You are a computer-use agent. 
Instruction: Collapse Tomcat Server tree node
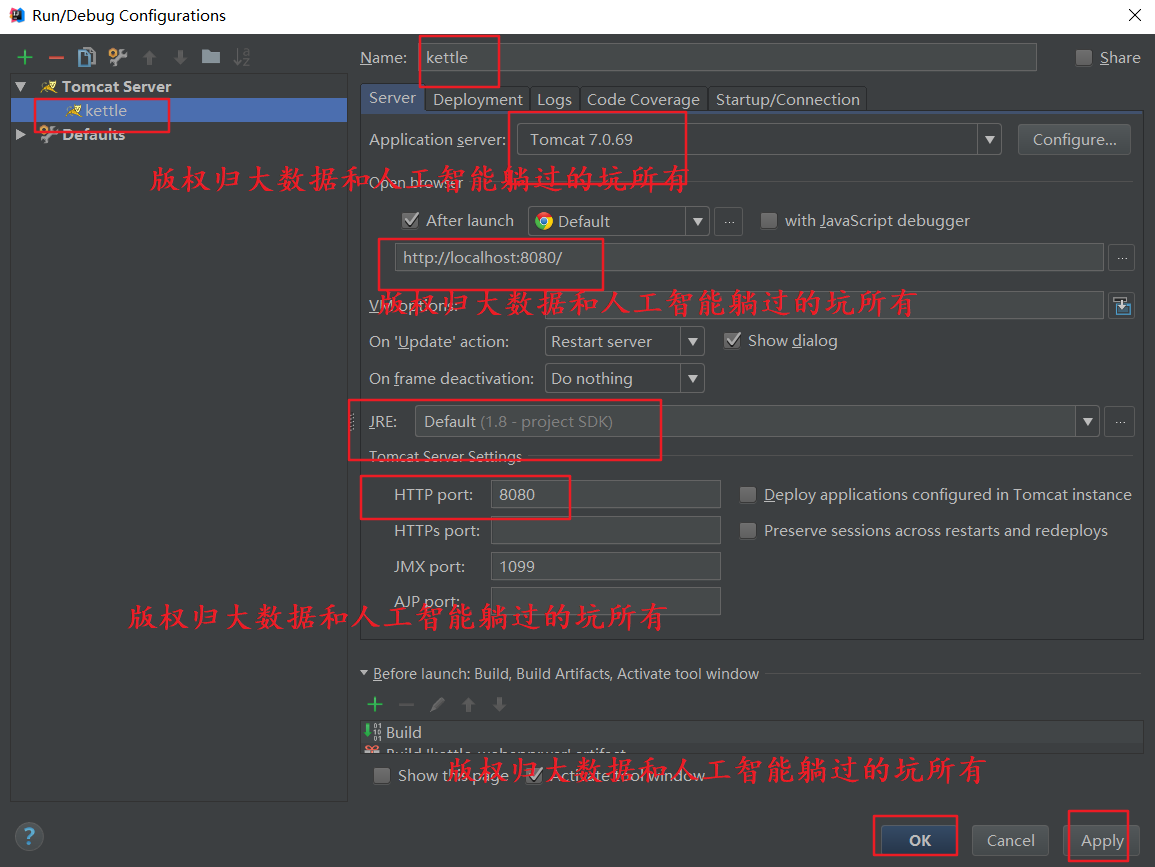click(x=21, y=87)
